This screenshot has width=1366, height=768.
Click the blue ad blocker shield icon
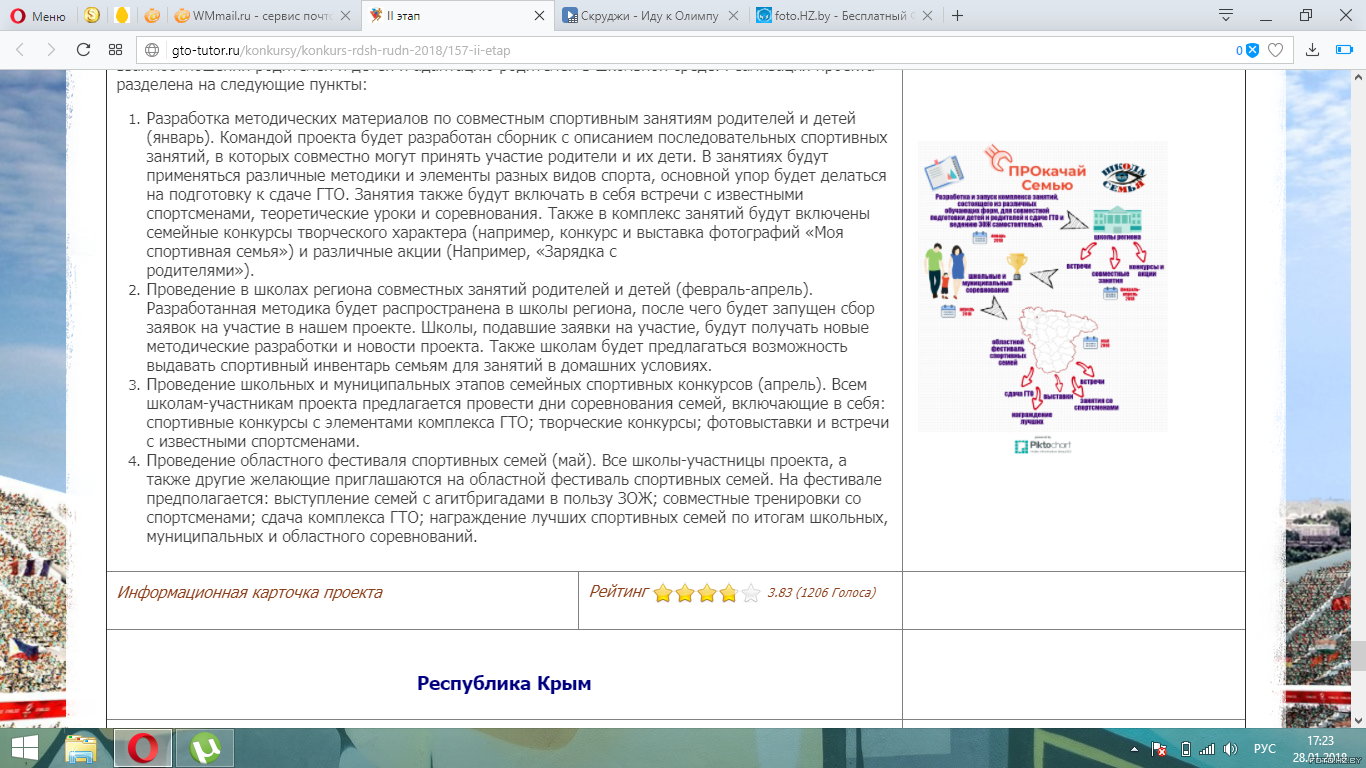click(x=1252, y=50)
